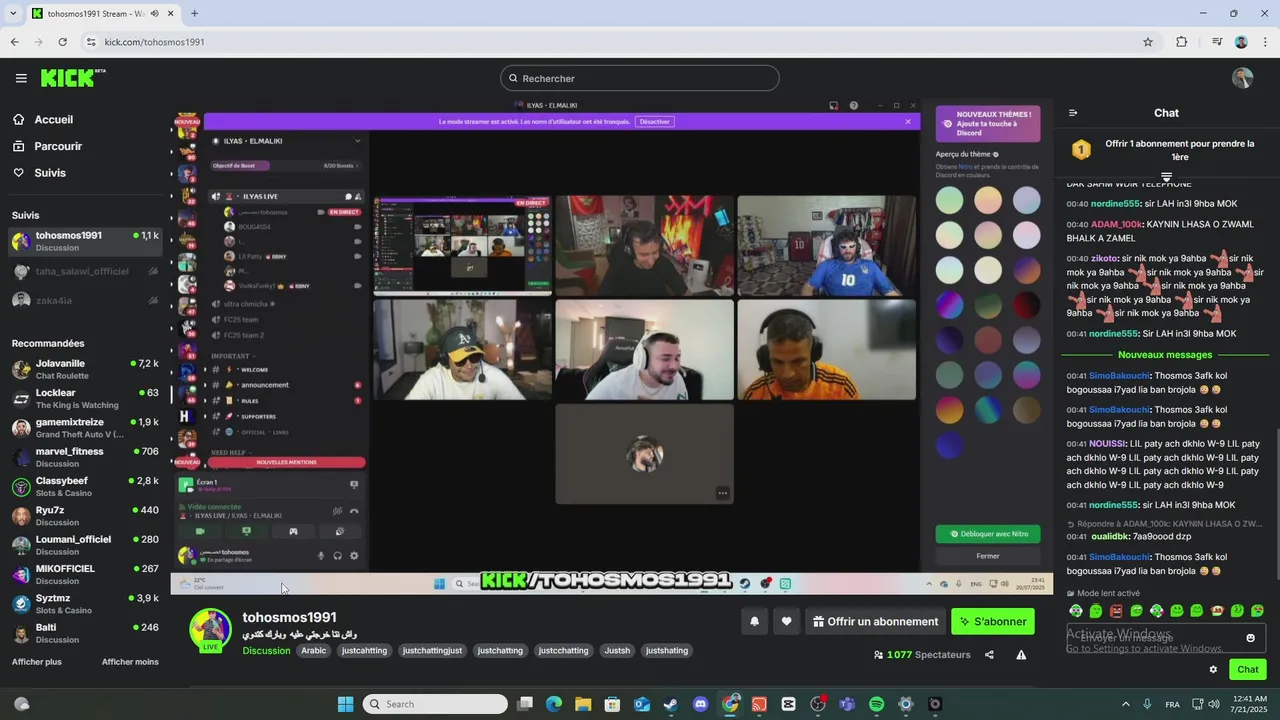The image size is (1280, 720).
Task: Open the gift subscription leaderboard banner
Action: coord(1166,150)
